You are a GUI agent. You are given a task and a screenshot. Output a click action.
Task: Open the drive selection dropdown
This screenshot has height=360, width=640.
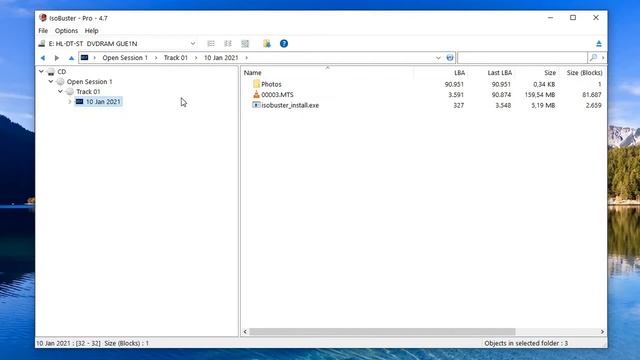193,44
